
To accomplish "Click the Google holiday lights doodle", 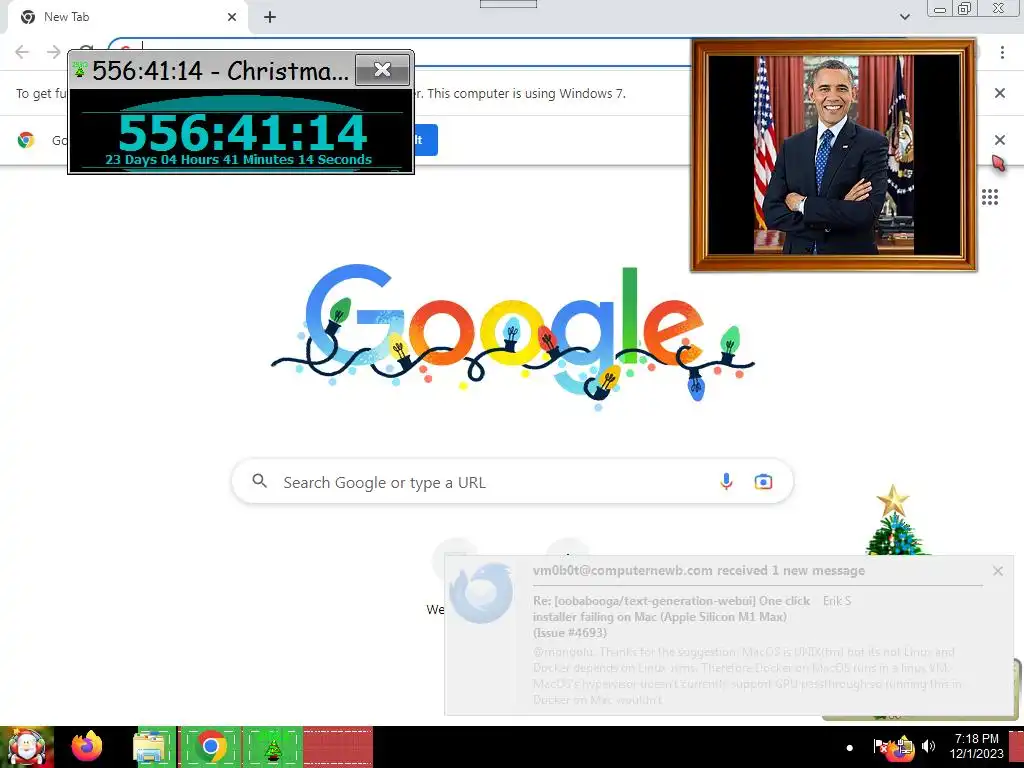I will 513,336.
